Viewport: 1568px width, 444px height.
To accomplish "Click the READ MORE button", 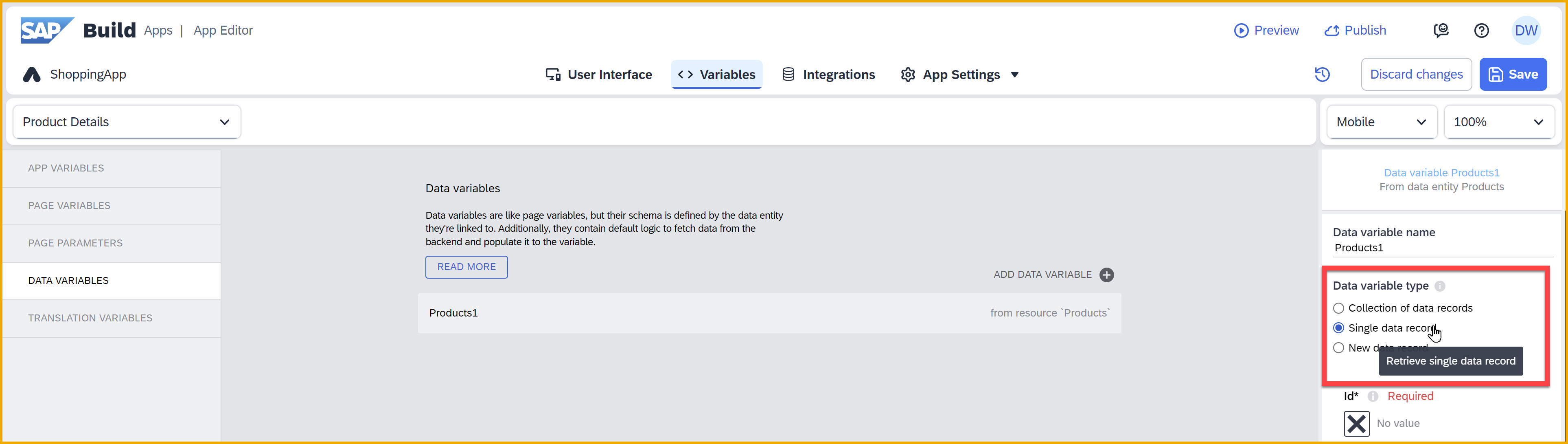I will 466,267.
